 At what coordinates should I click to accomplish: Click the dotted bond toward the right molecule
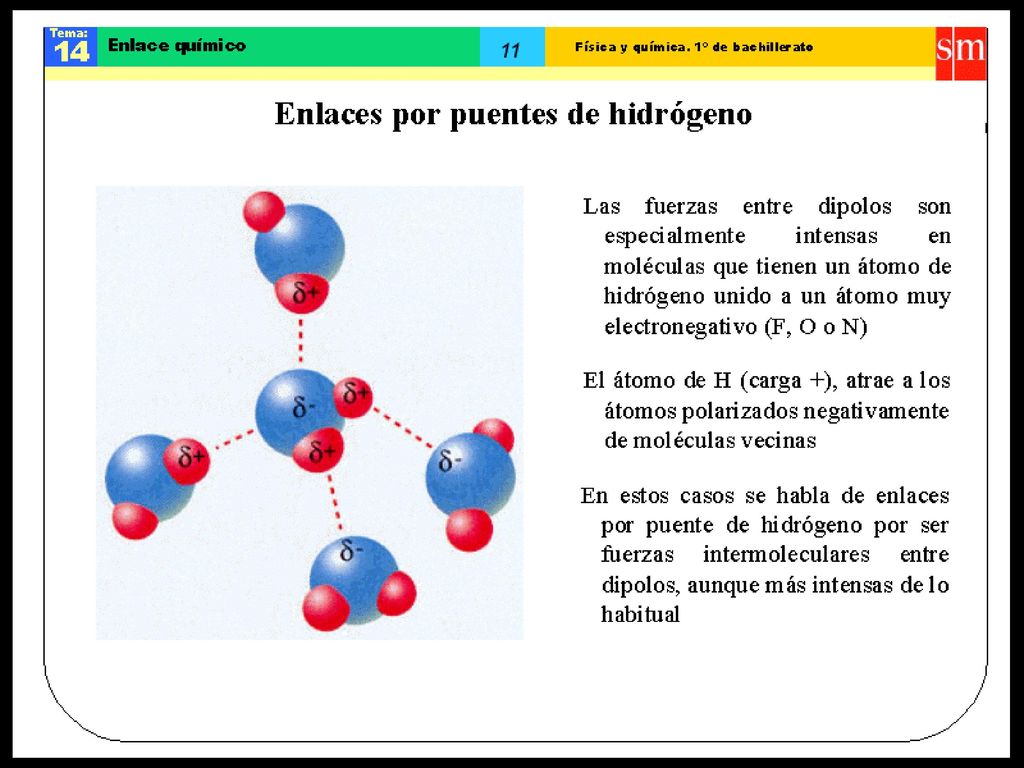[x=402, y=428]
